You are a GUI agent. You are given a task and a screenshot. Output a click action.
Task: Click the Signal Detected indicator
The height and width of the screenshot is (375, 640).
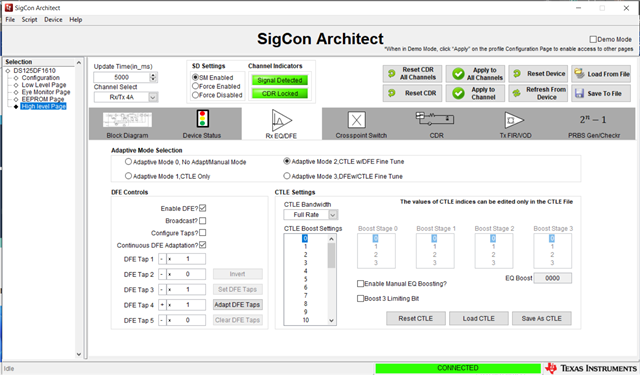[280, 80]
